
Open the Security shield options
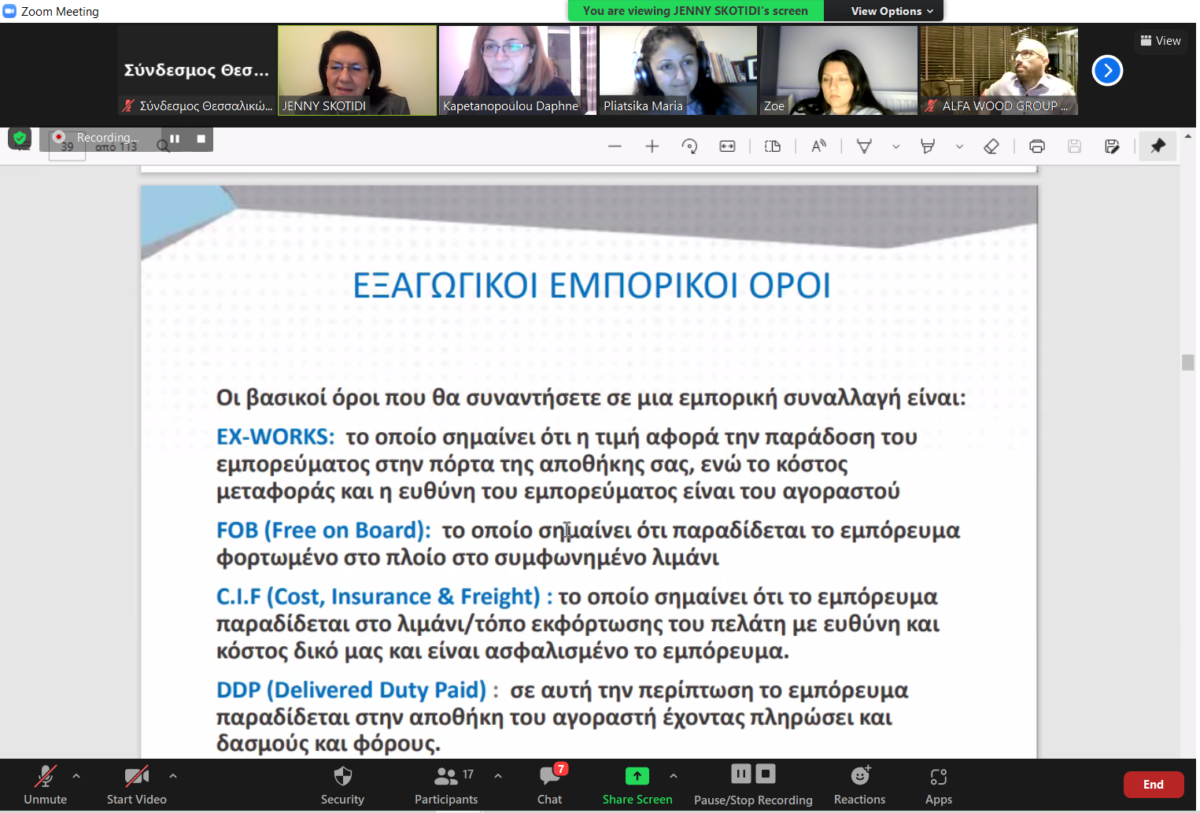(342, 785)
